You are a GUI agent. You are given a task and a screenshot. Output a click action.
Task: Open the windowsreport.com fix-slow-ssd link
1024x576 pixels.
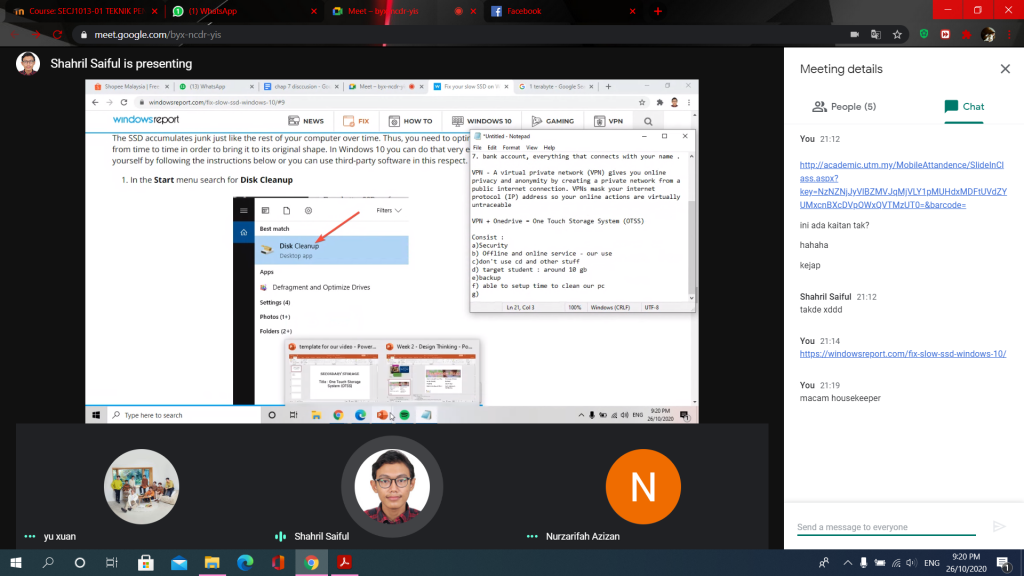click(x=902, y=353)
